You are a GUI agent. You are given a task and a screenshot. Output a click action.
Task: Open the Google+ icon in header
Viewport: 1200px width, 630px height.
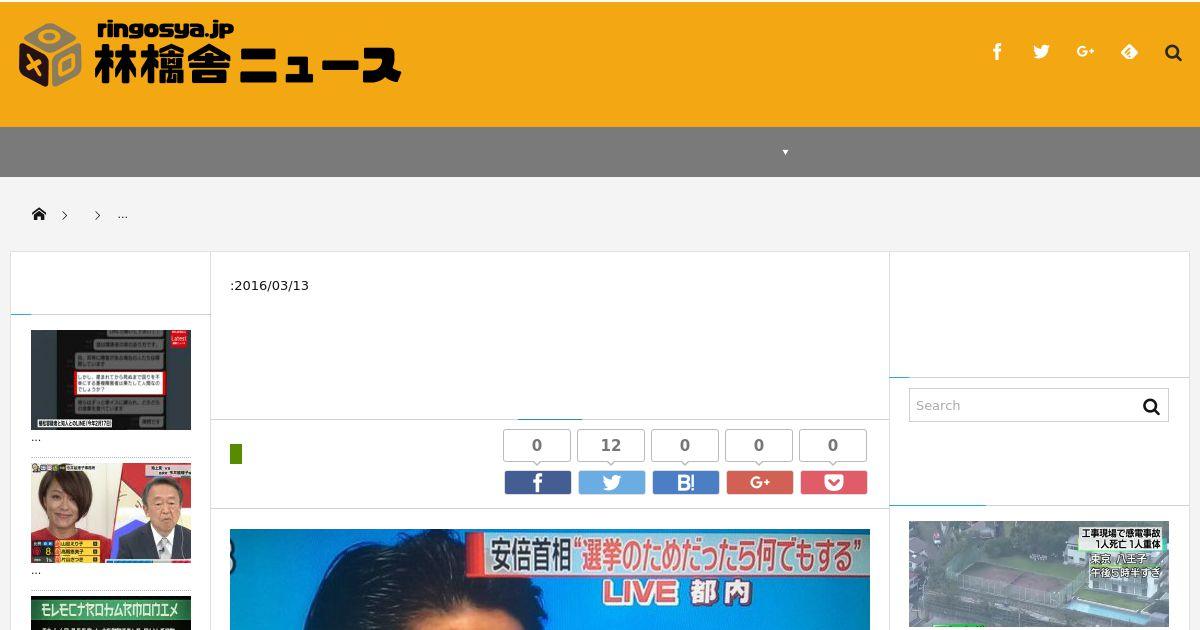click(x=1085, y=52)
